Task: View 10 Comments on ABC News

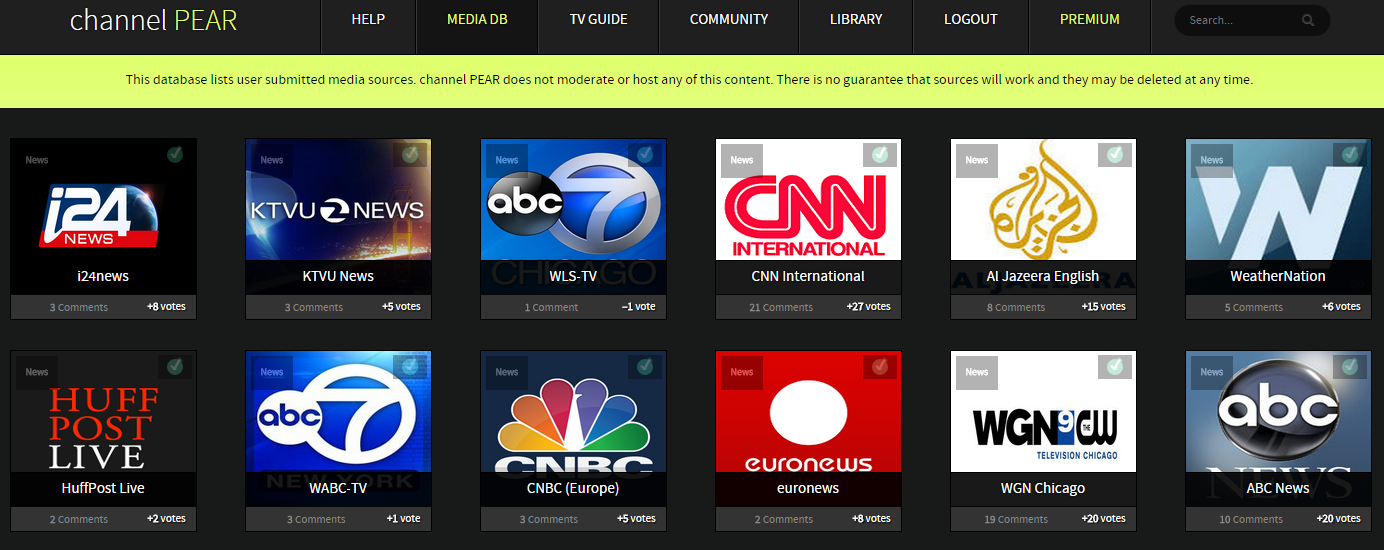Action: [1251, 519]
